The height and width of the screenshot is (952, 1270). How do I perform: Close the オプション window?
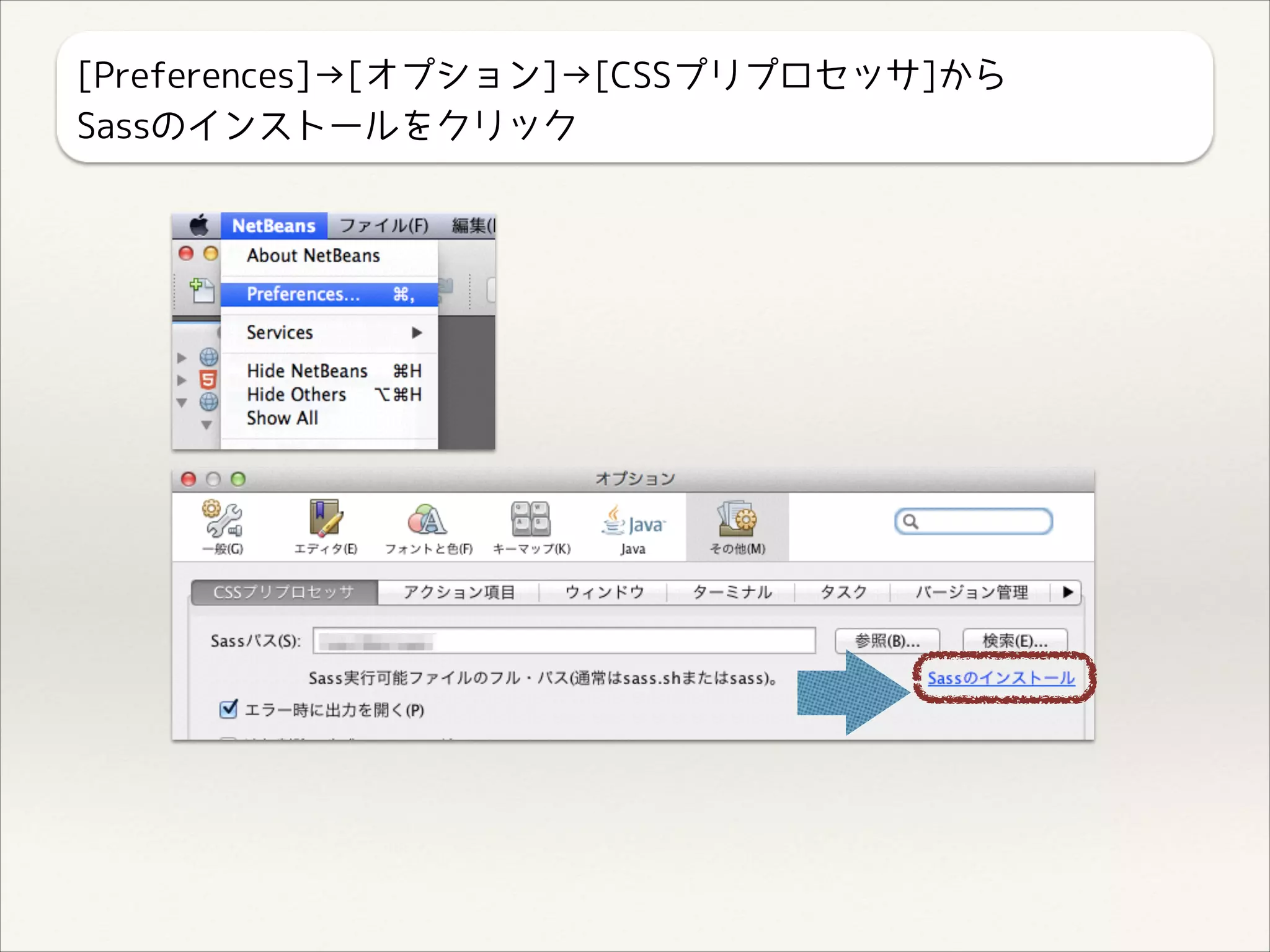coord(189,479)
